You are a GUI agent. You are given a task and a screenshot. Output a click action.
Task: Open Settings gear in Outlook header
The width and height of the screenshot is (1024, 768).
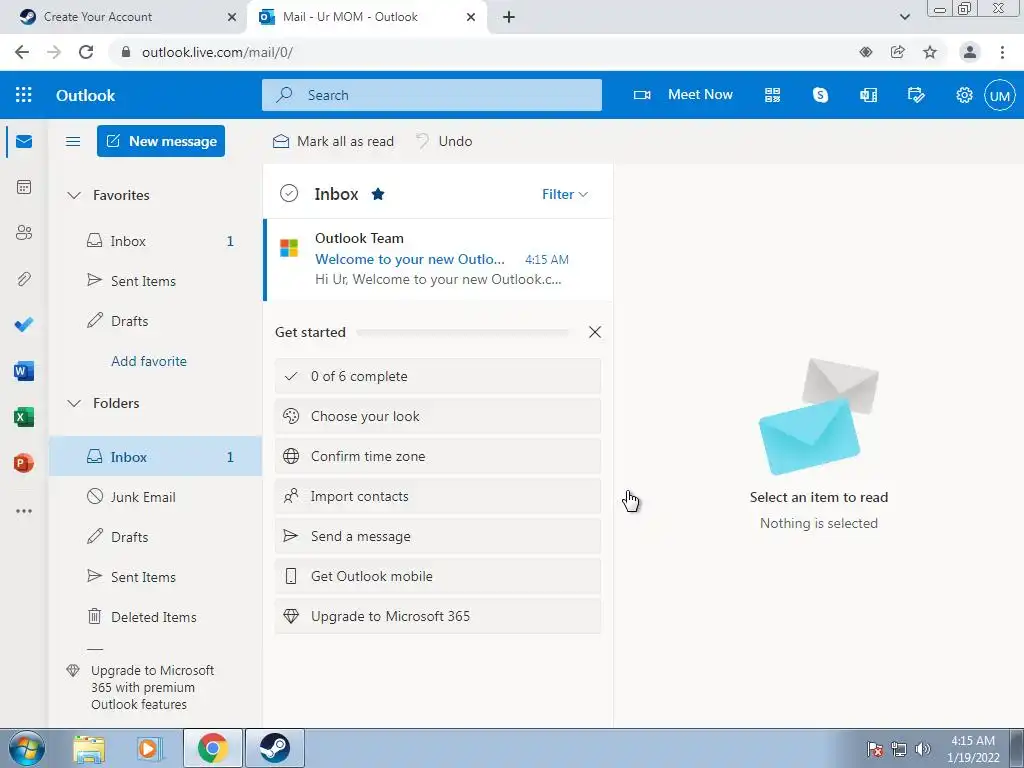pyautogui.click(x=964, y=95)
